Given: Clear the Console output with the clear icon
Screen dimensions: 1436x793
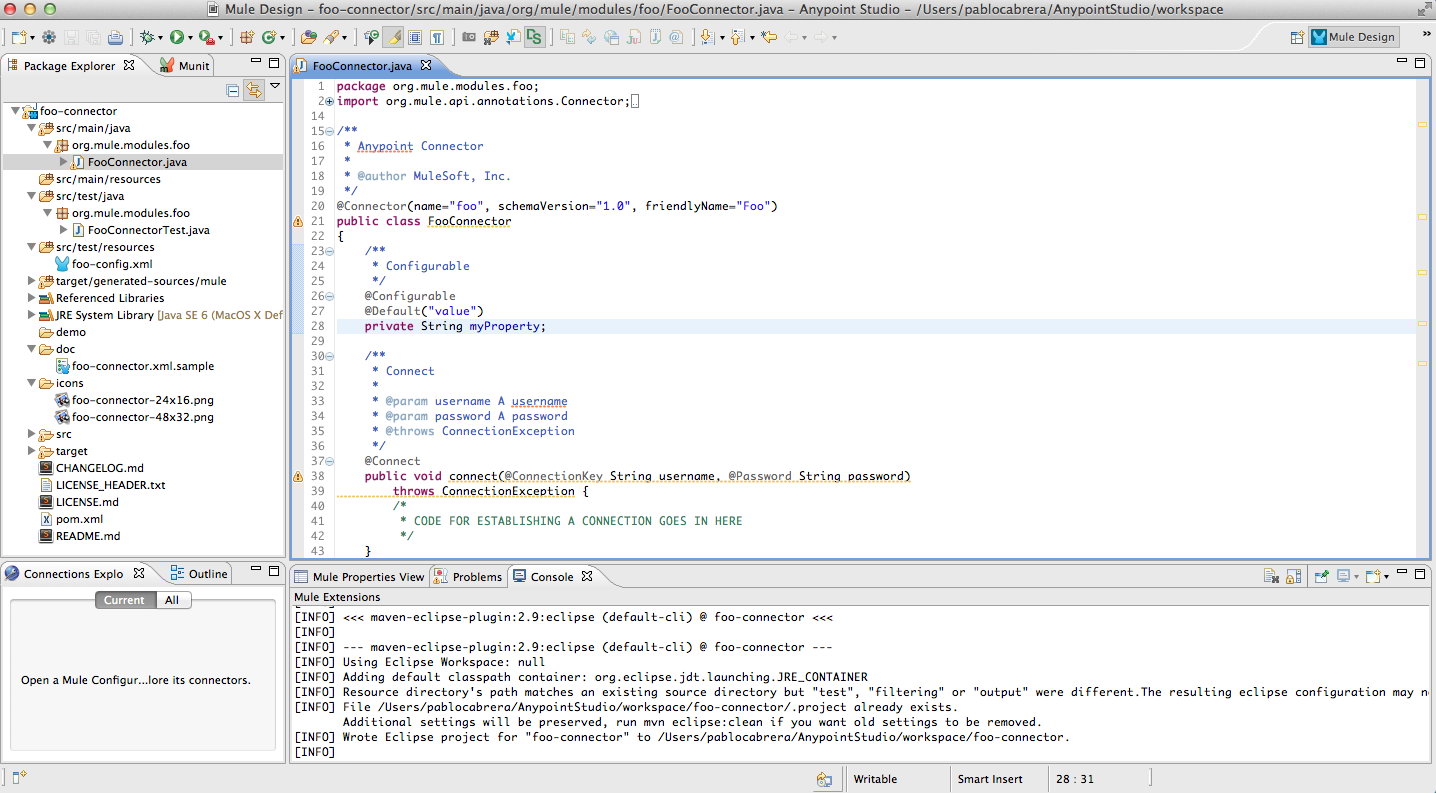Looking at the screenshot, I should pos(1272,577).
